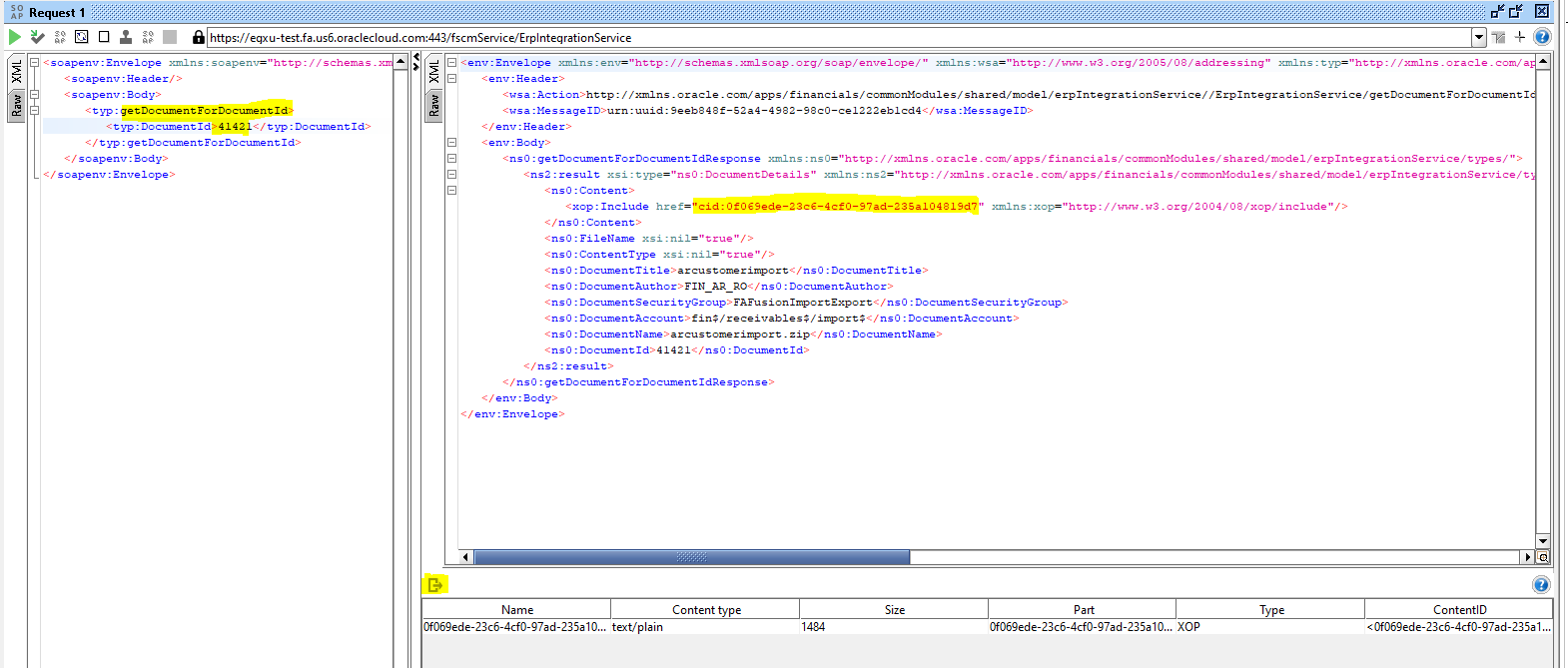This screenshot has width=1568, height=668.
Task: Click the grey stop request square
Action: pos(170,37)
